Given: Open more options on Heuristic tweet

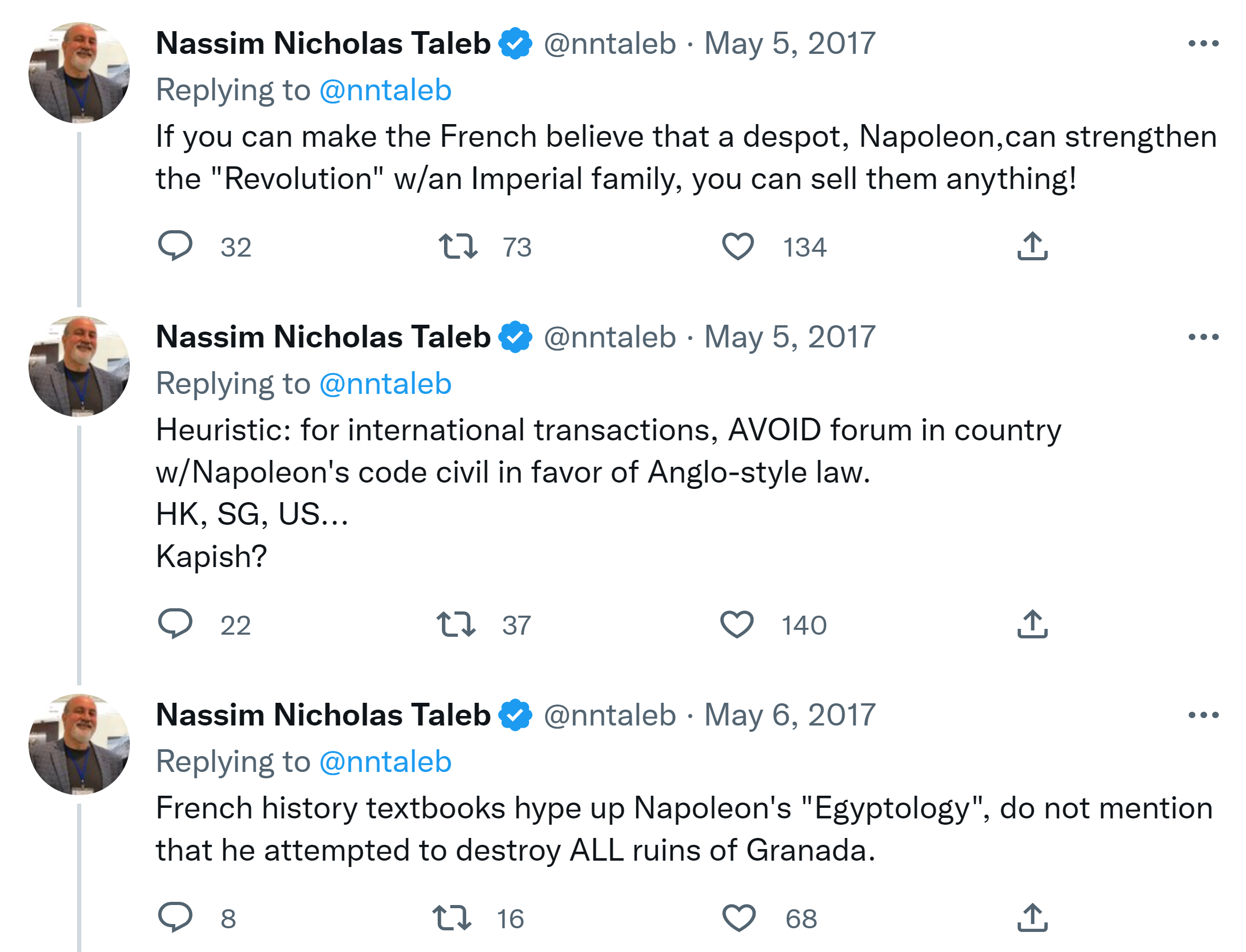Looking at the screenshot, I should point(1203,337).
